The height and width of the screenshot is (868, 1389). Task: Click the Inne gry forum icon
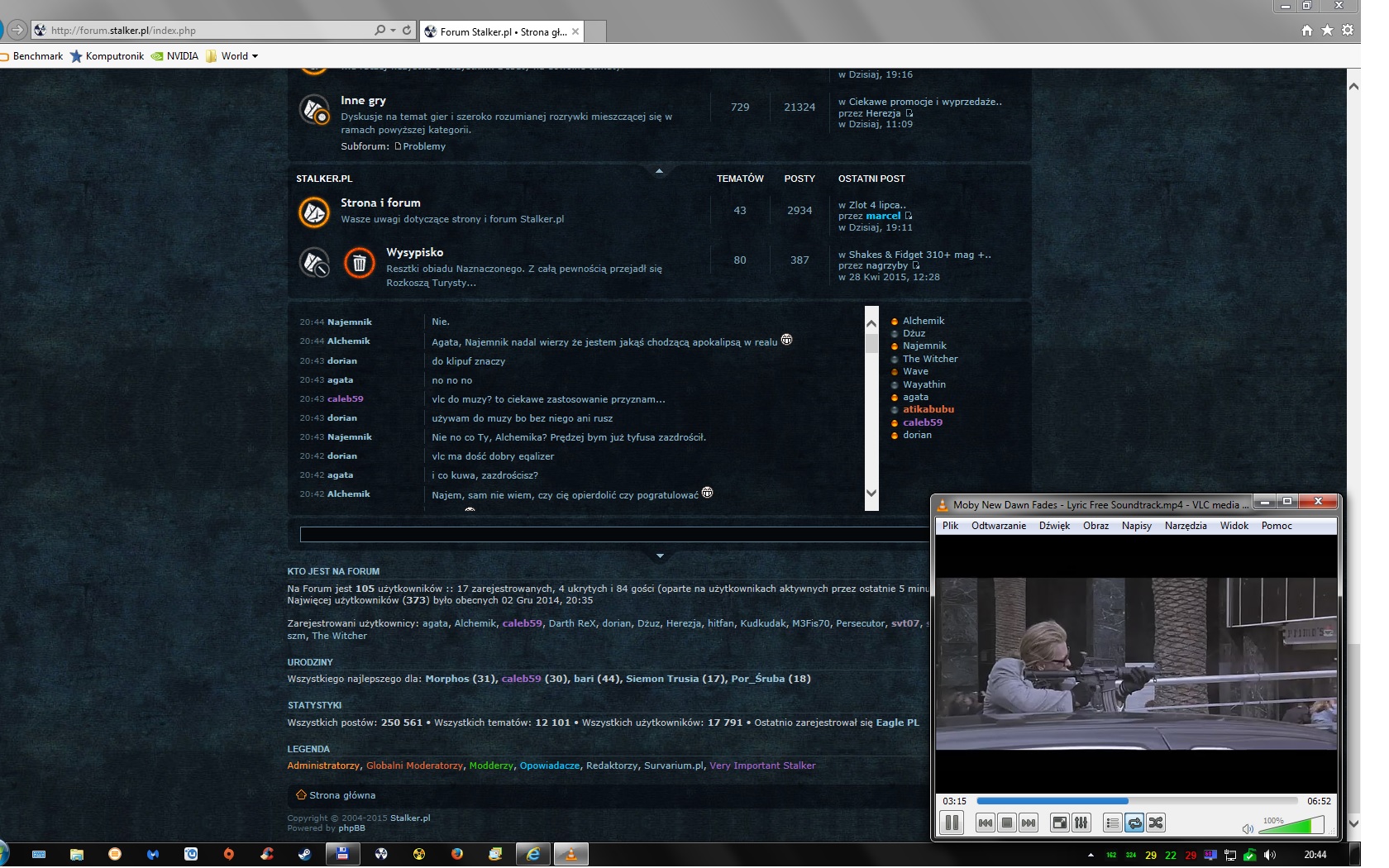pyautogui.click(x=314, y=109)
